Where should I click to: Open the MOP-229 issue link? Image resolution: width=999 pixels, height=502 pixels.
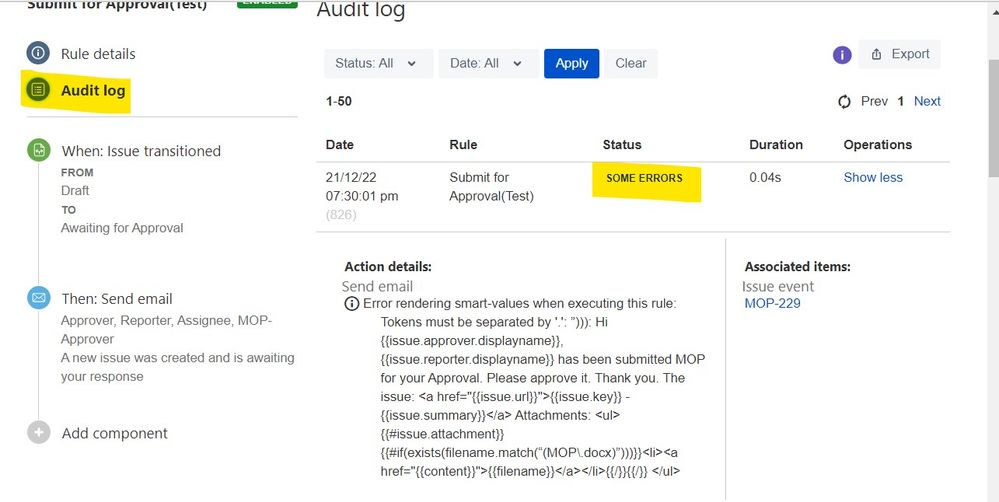tap(772, 303)
